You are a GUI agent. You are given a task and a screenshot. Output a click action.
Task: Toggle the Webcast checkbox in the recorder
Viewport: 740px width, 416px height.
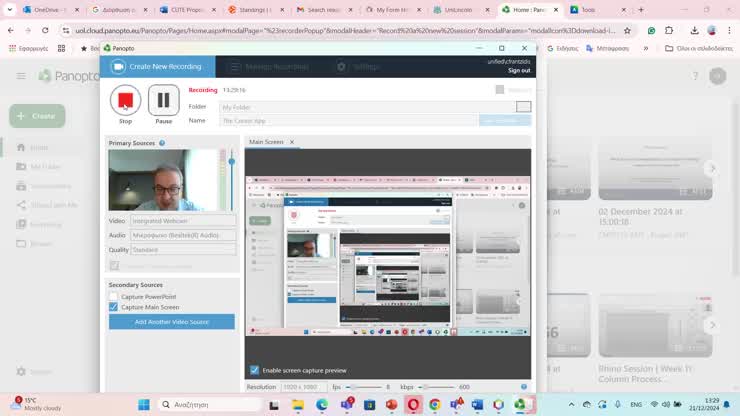500,90
